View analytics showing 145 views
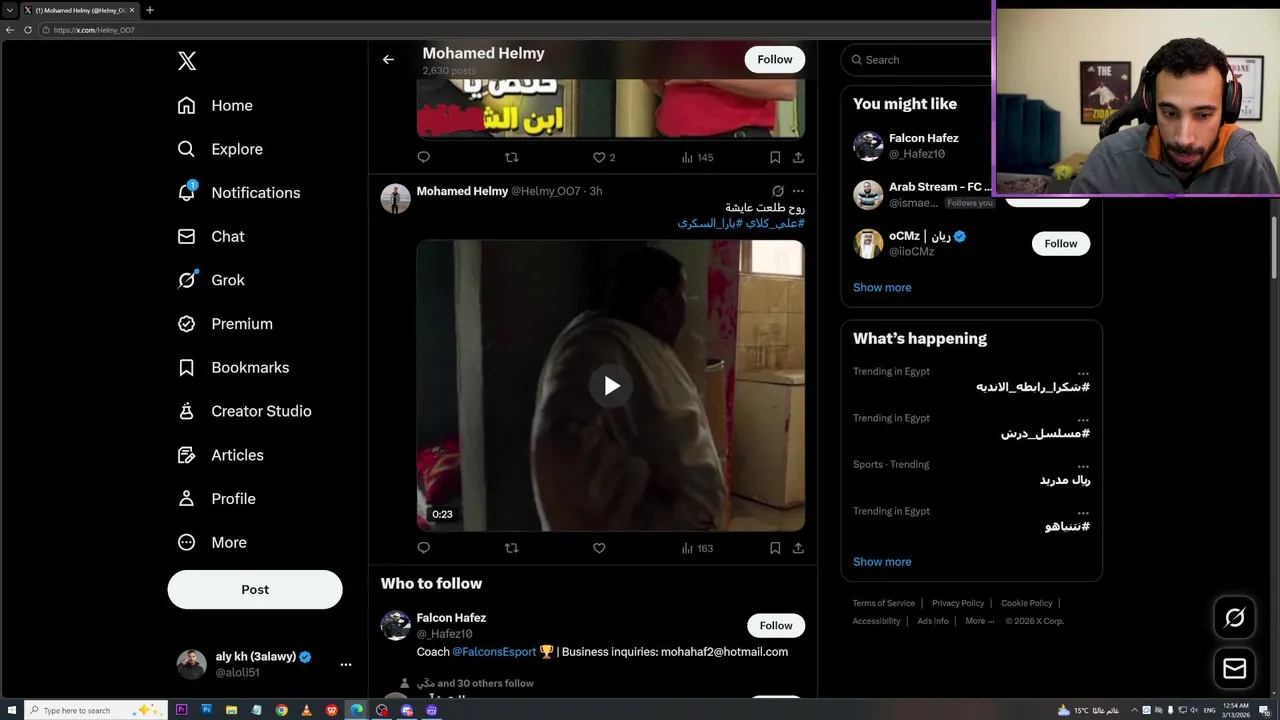1280x720 pixels. (697, 157)
